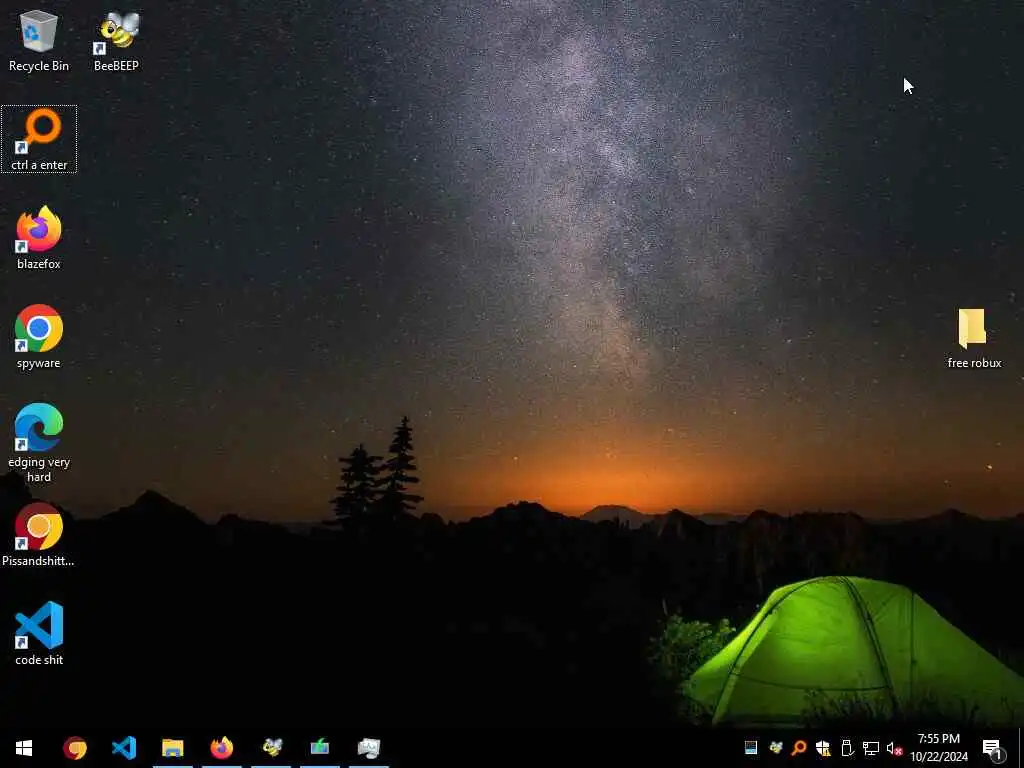This screenshot has width=1024, height=768.
Task: Open the Action Center notifications icon
Action: [x=993, y=748]
